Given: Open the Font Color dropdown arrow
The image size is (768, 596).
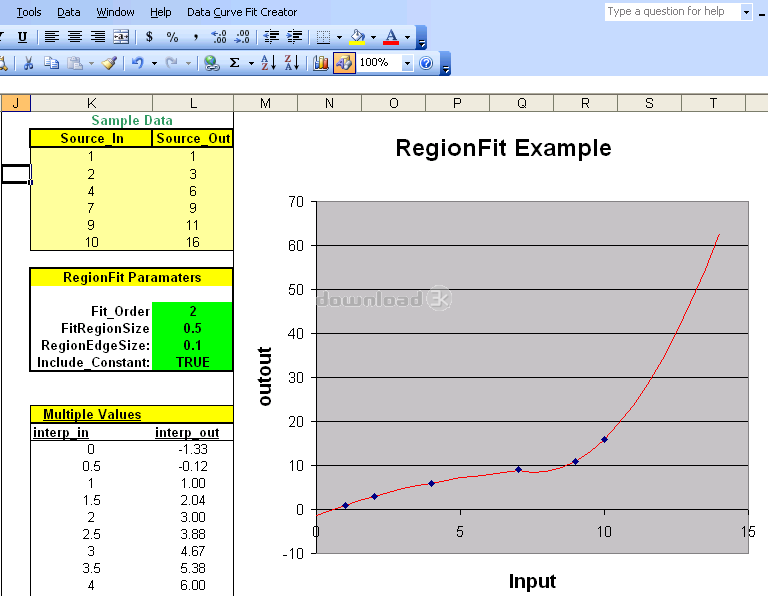Looking at the screenshot, I should tap(407, 37).
